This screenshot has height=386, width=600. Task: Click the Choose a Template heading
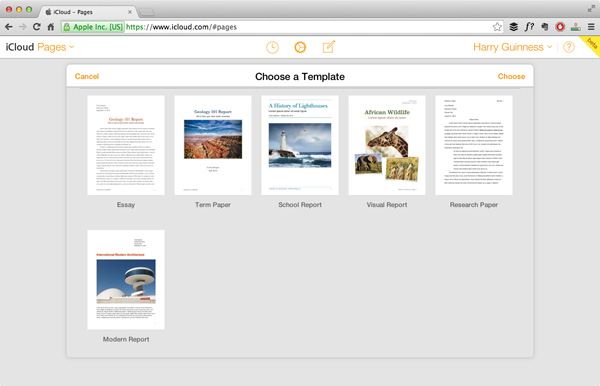tap(300, 77)
